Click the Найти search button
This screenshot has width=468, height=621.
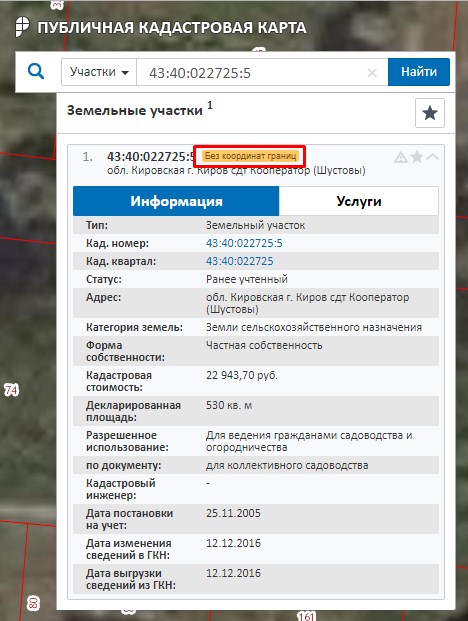[419, 72]
